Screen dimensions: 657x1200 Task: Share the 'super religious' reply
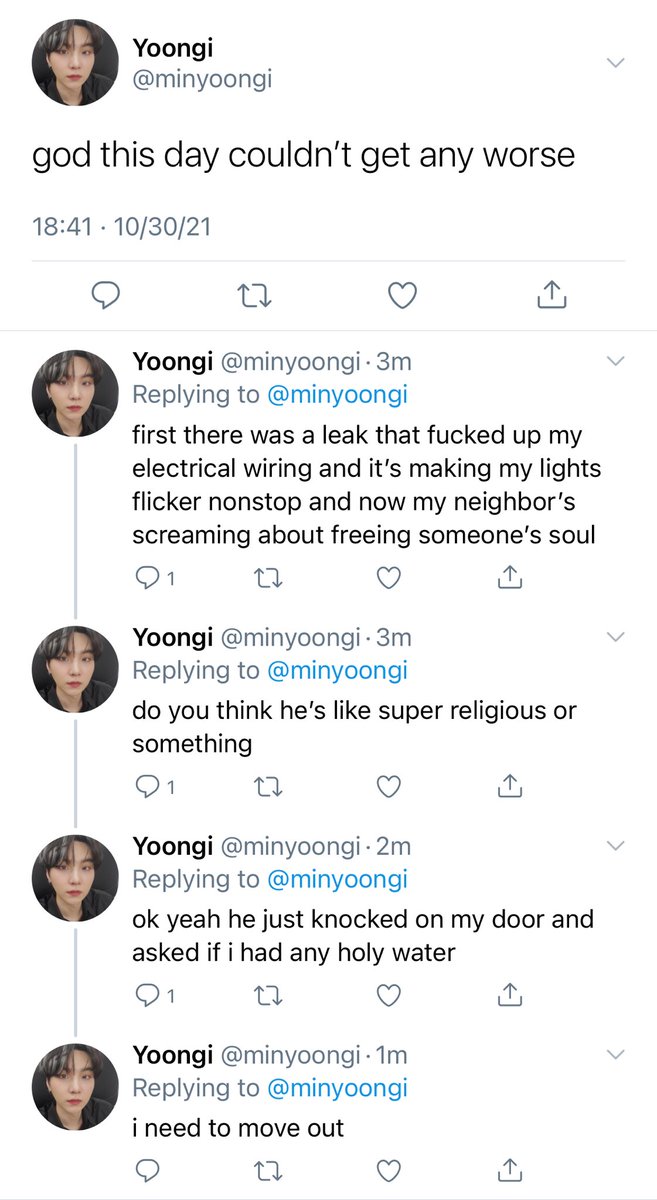510,786
